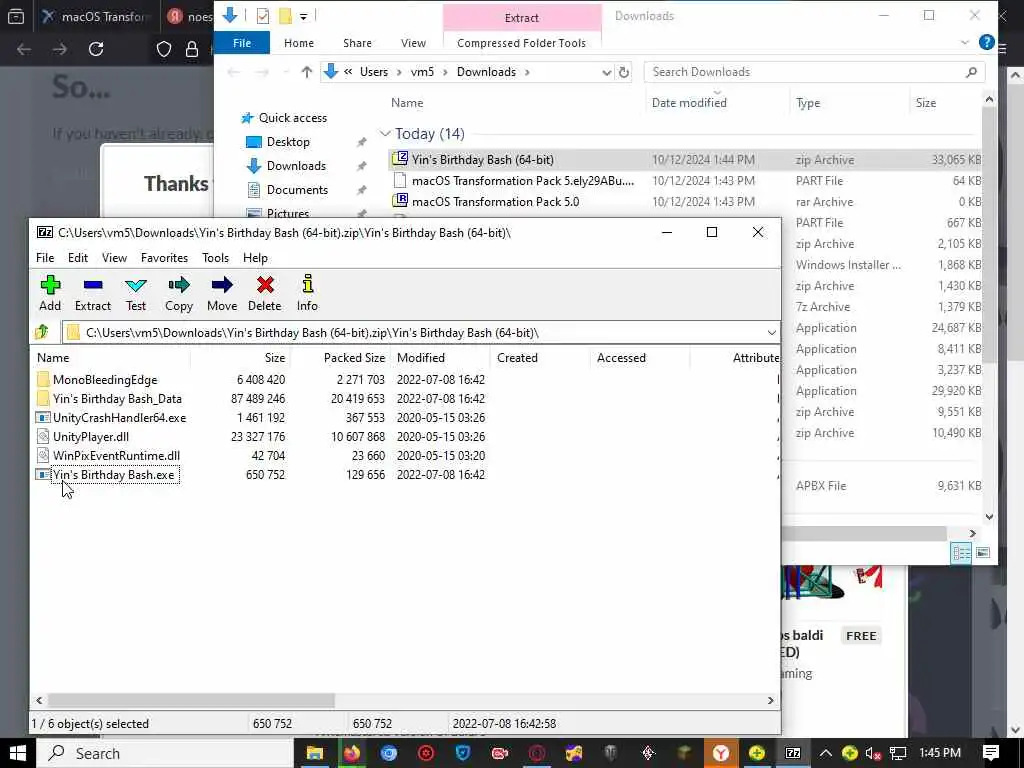Click the Move toolbar button in 7-Zip
This screenshot has height=768, width=1024.
(x=222, y=293)
